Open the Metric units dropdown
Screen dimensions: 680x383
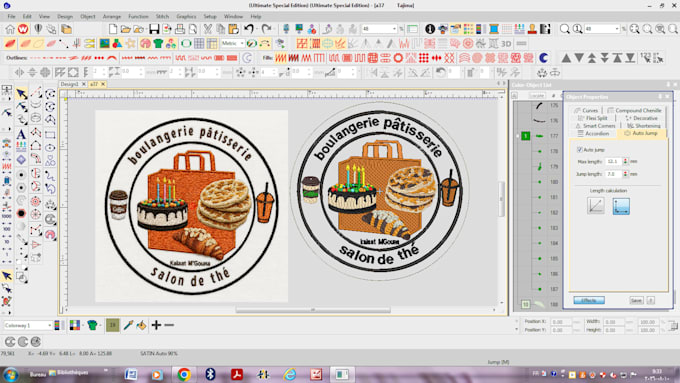point(232,43)
